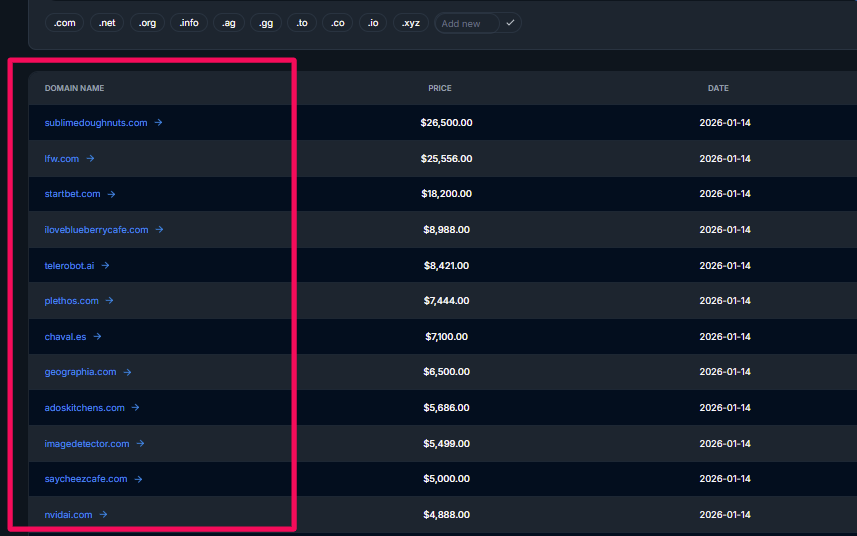Focus the Add new extension input field
857x536 pixels.
tap(467, 23)
